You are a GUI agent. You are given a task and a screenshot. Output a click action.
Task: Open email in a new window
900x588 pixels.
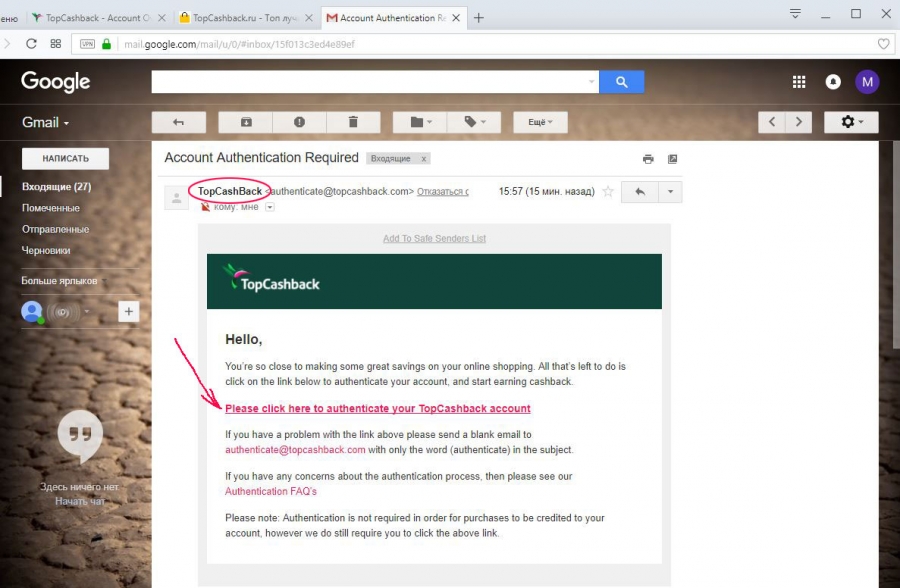672,159
